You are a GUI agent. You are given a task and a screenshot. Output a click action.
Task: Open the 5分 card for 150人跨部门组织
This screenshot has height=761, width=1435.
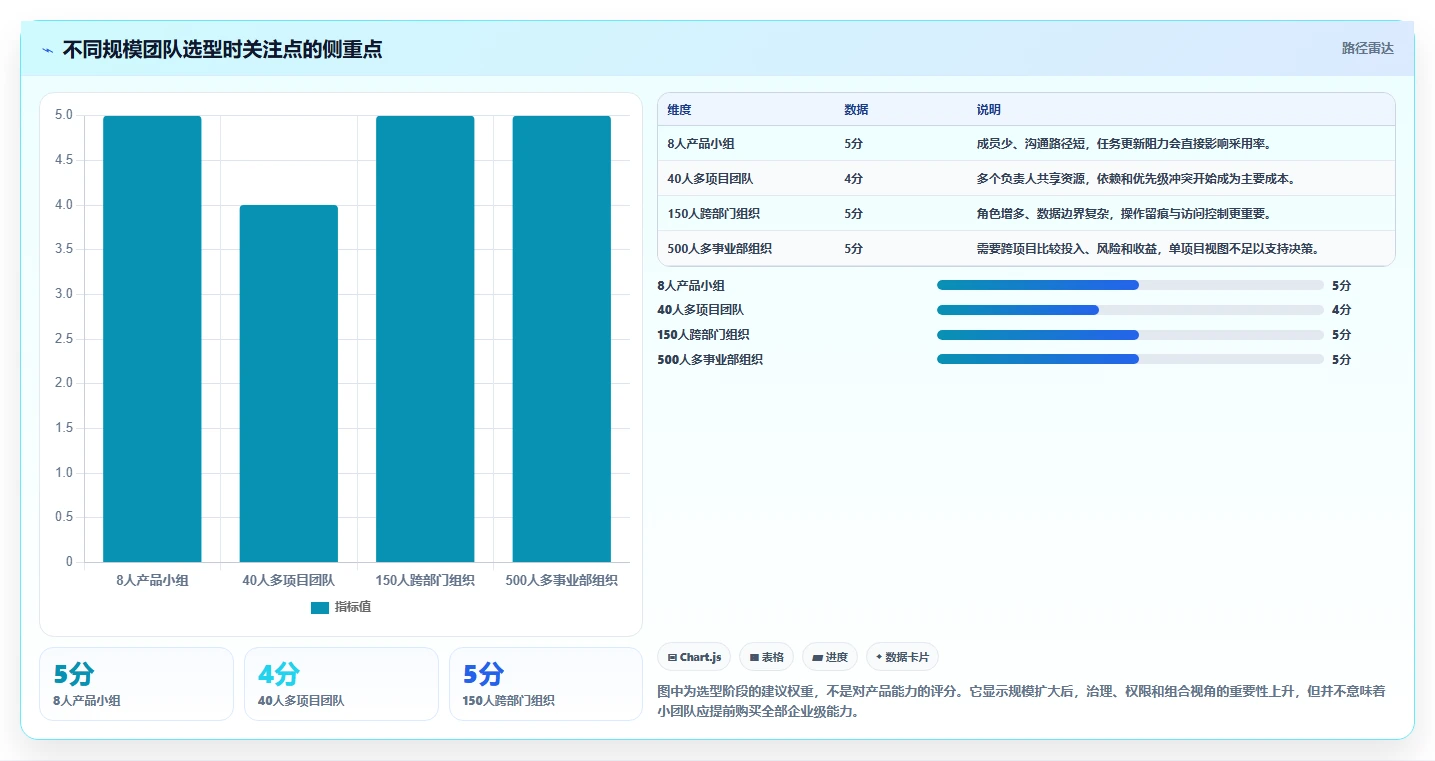click(546, 684)
